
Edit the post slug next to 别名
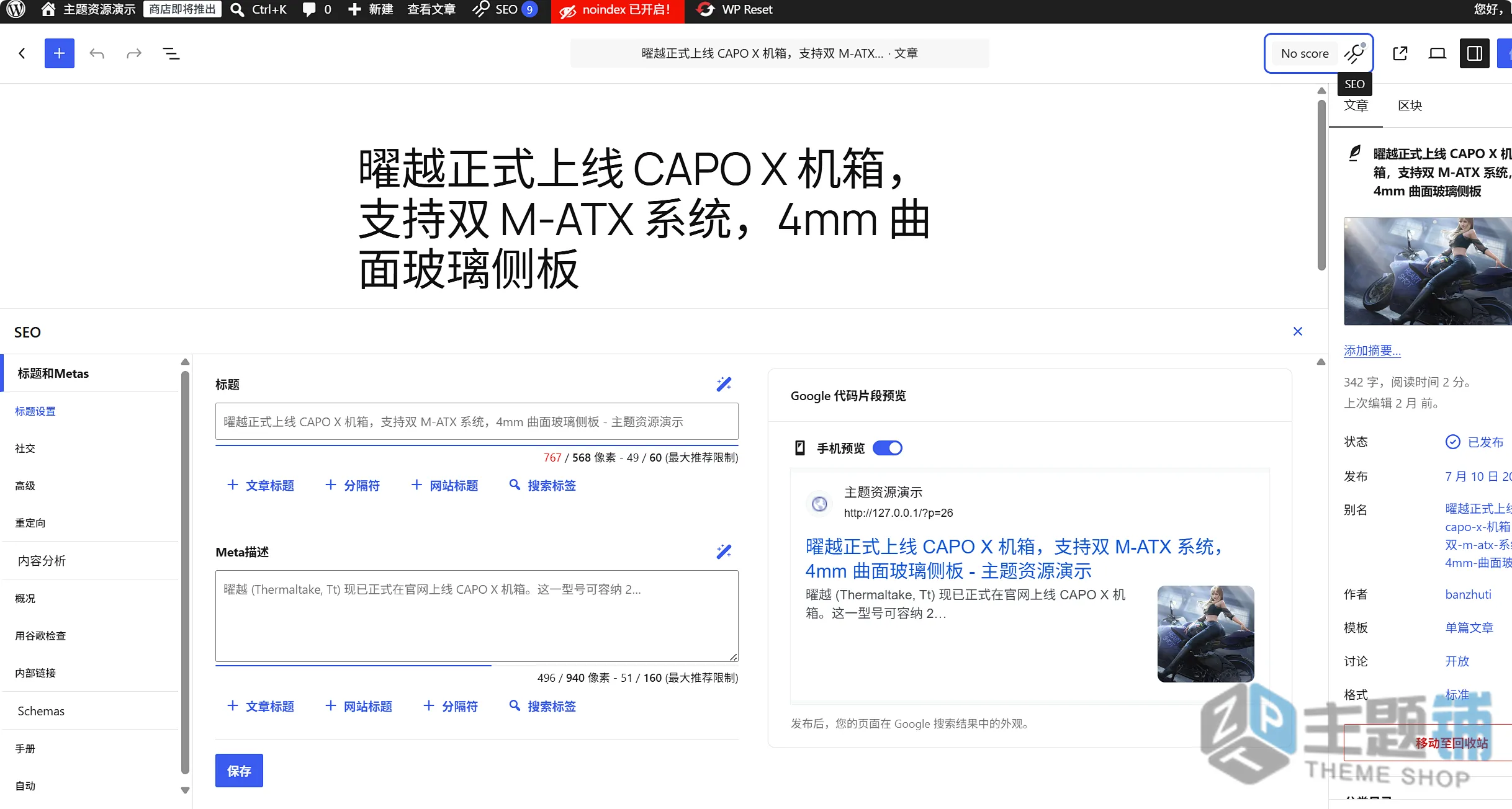[x=1478, y=535]
